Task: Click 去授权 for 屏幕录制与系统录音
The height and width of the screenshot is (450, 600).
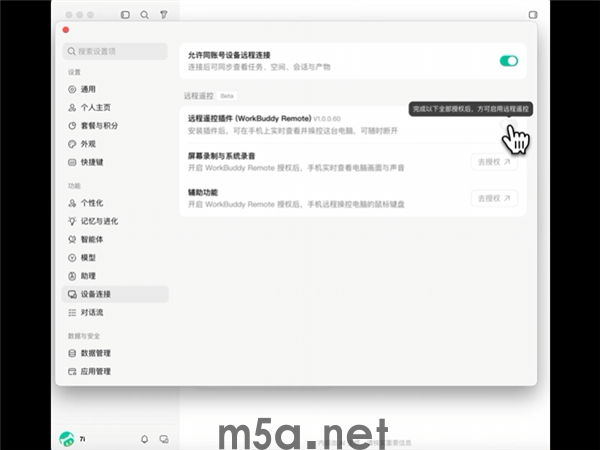Action: pos(494,162)
